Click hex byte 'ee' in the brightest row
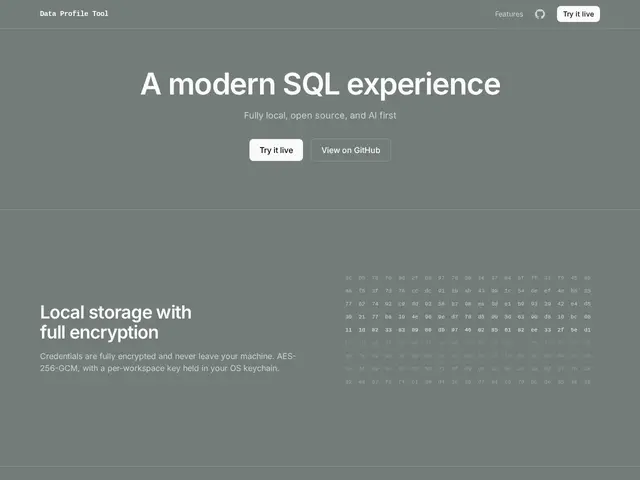The image size is (640, 480). (534, 330)
